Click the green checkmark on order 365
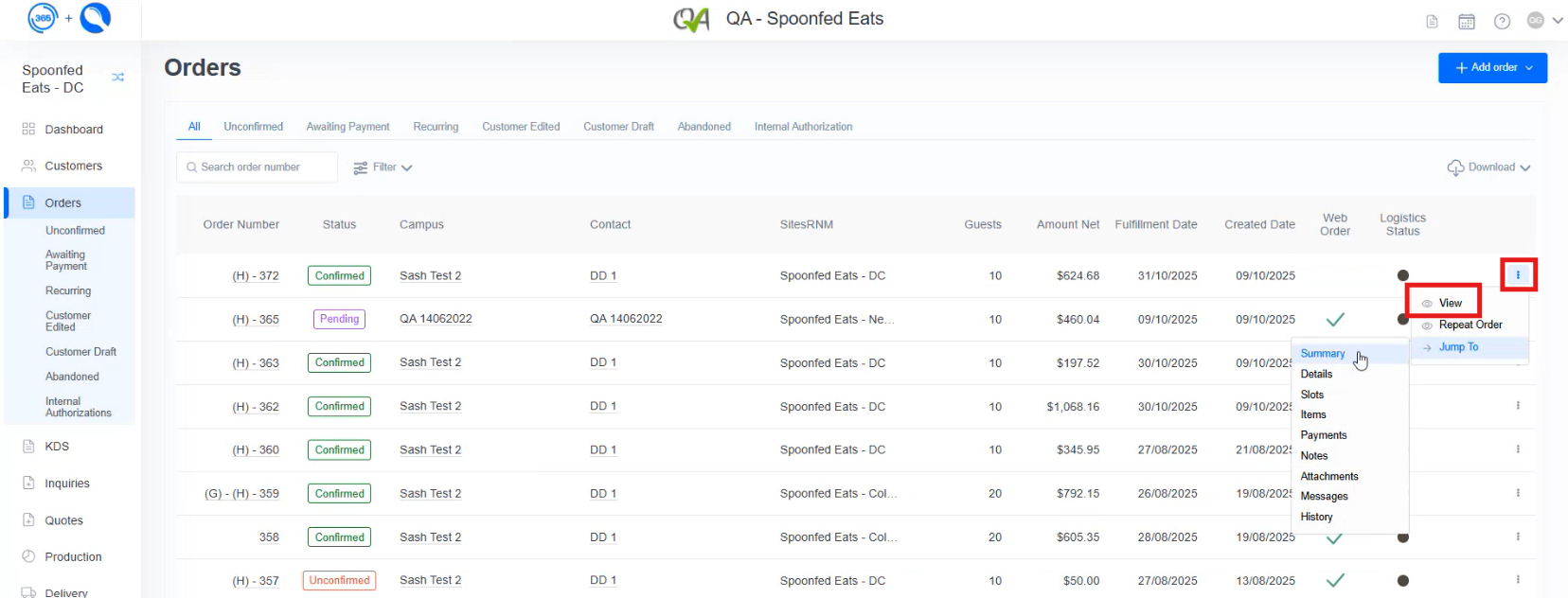This screenshot has width=1568, height=598. pos(1335,319)
